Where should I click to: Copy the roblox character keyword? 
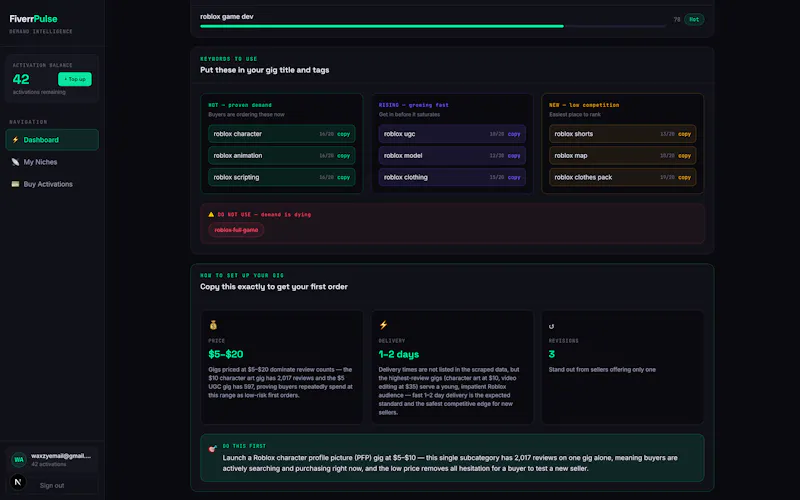click(x=343, y=134)
